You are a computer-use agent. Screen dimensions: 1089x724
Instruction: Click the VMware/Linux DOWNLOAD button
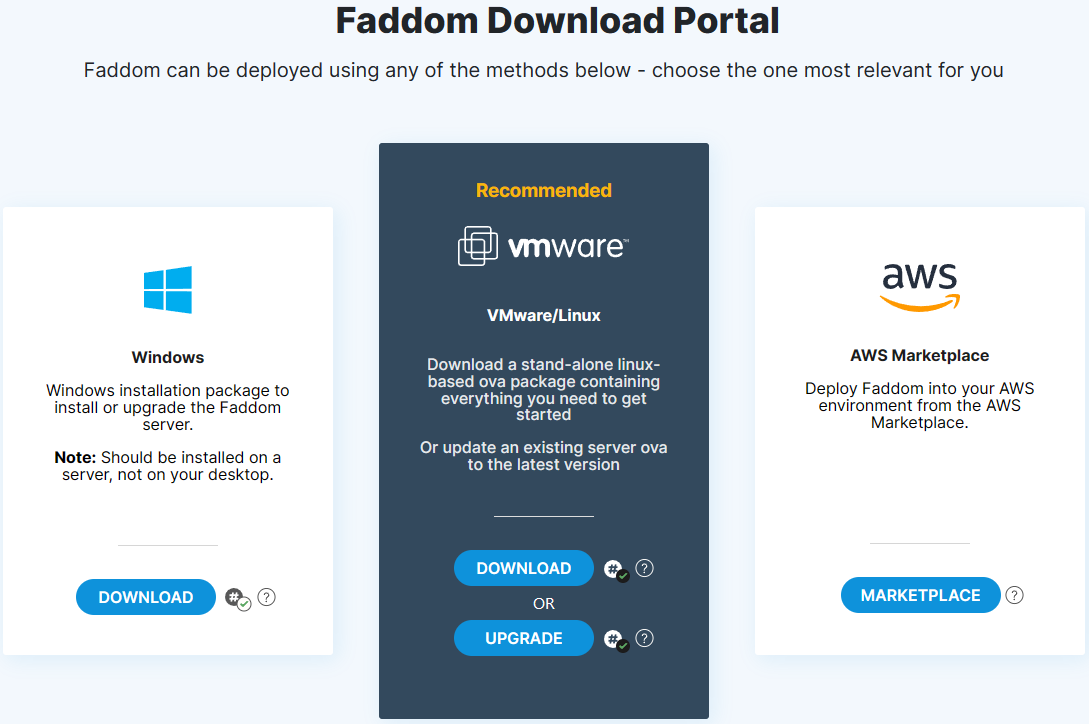524,568
